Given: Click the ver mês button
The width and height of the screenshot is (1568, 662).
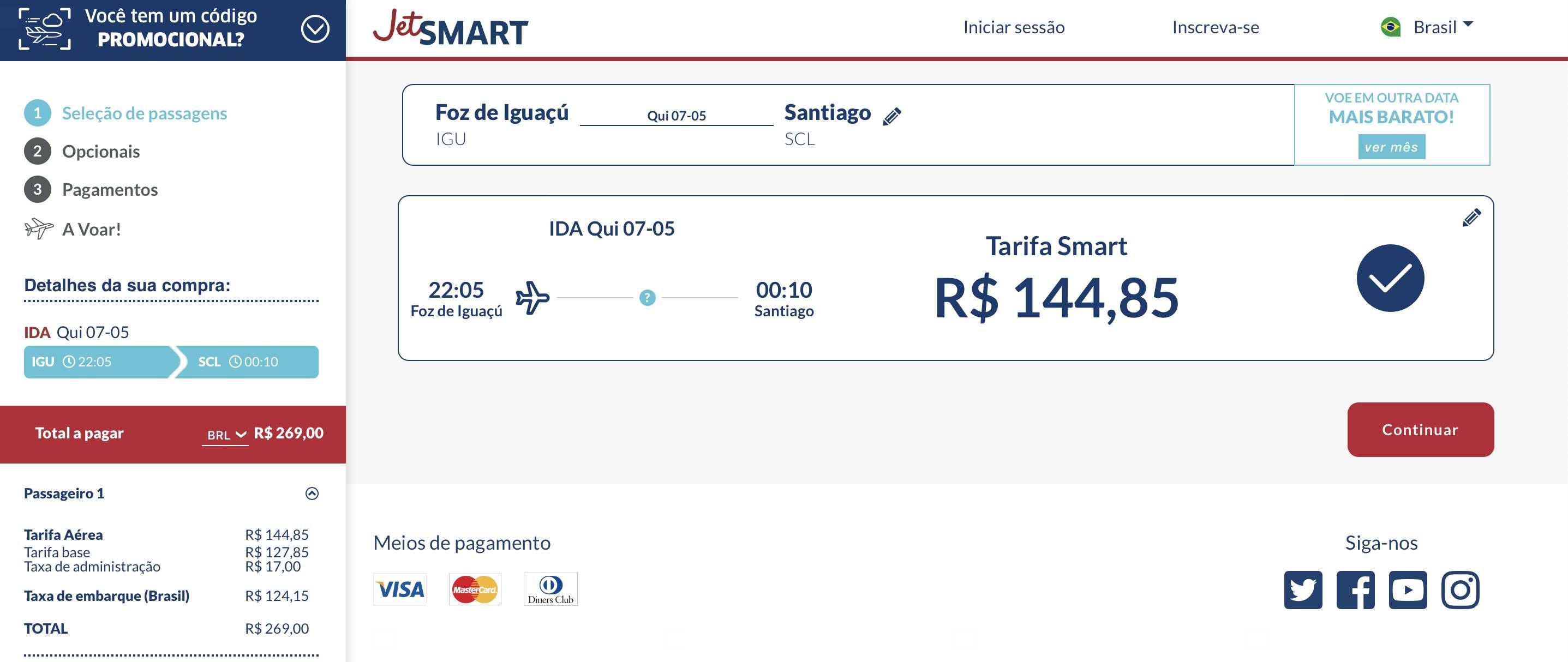Looking at the screenshot, I should [x=1391, y=147].
